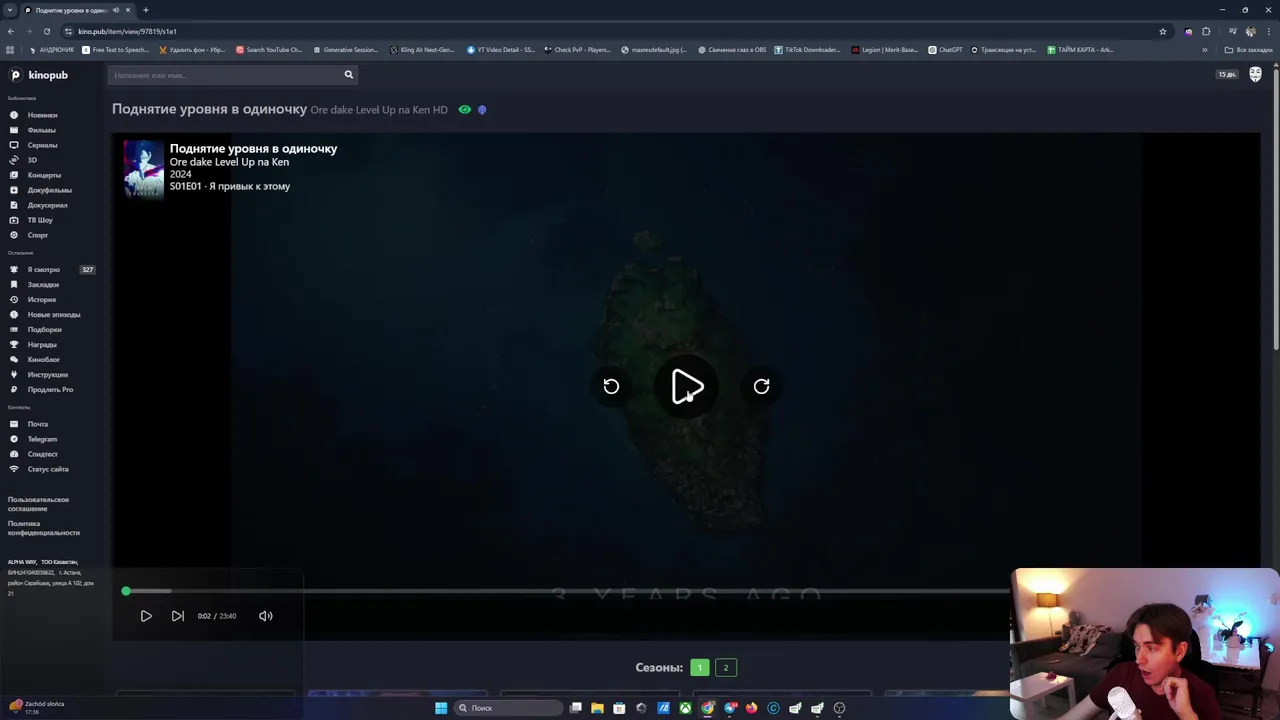Image resolution: width=1280 pixels, height=720 pixels.
Task: Click the green playhead on progress bar
Action: pyautogui.click(x=126, y=591)
